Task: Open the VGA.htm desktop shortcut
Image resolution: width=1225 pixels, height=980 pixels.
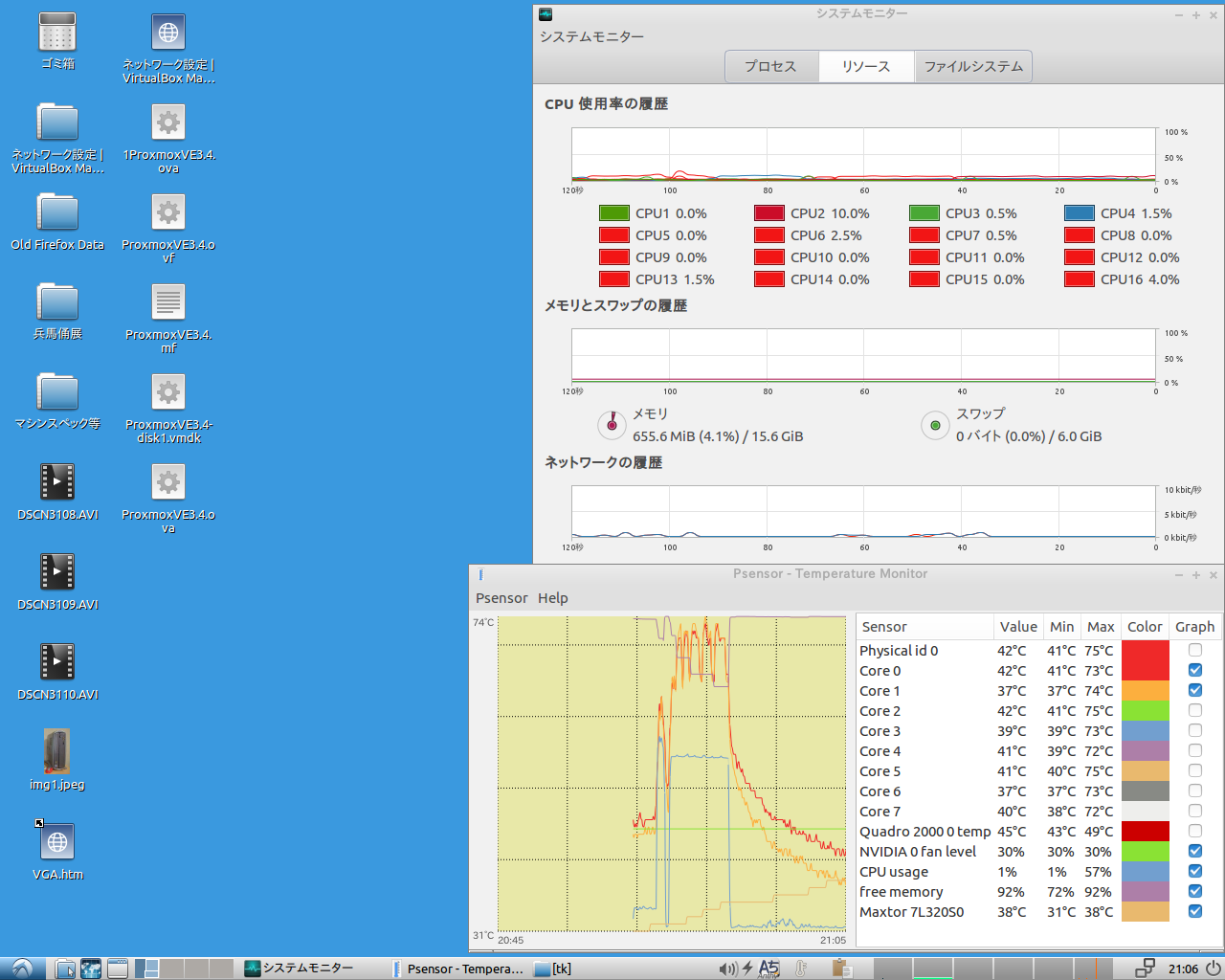Action: pyautogui.click(x=57, y=842)
